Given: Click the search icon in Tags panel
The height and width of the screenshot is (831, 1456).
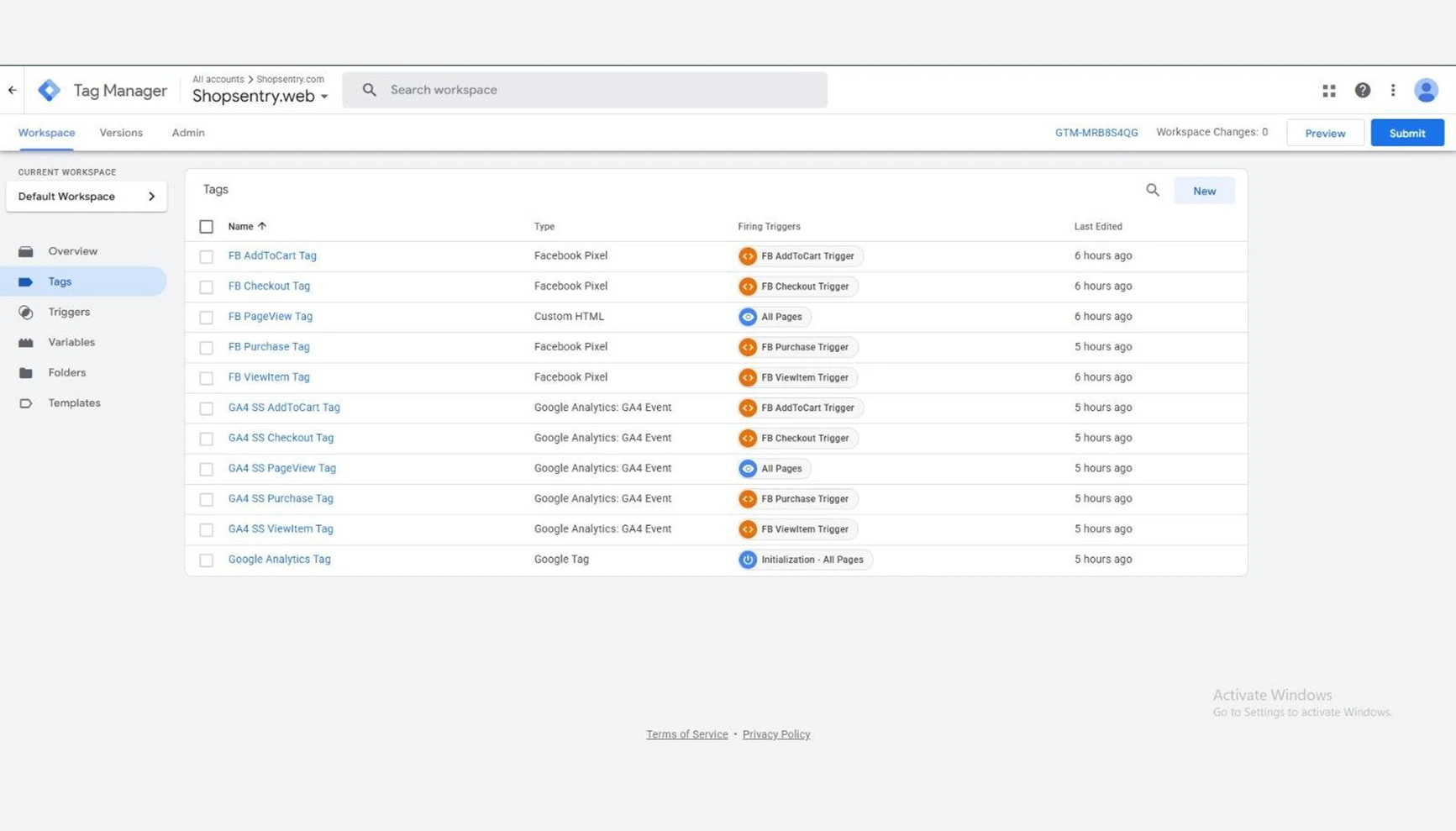Looking at the screenshot, I should pyautogui.click(x=1153, y=191).
